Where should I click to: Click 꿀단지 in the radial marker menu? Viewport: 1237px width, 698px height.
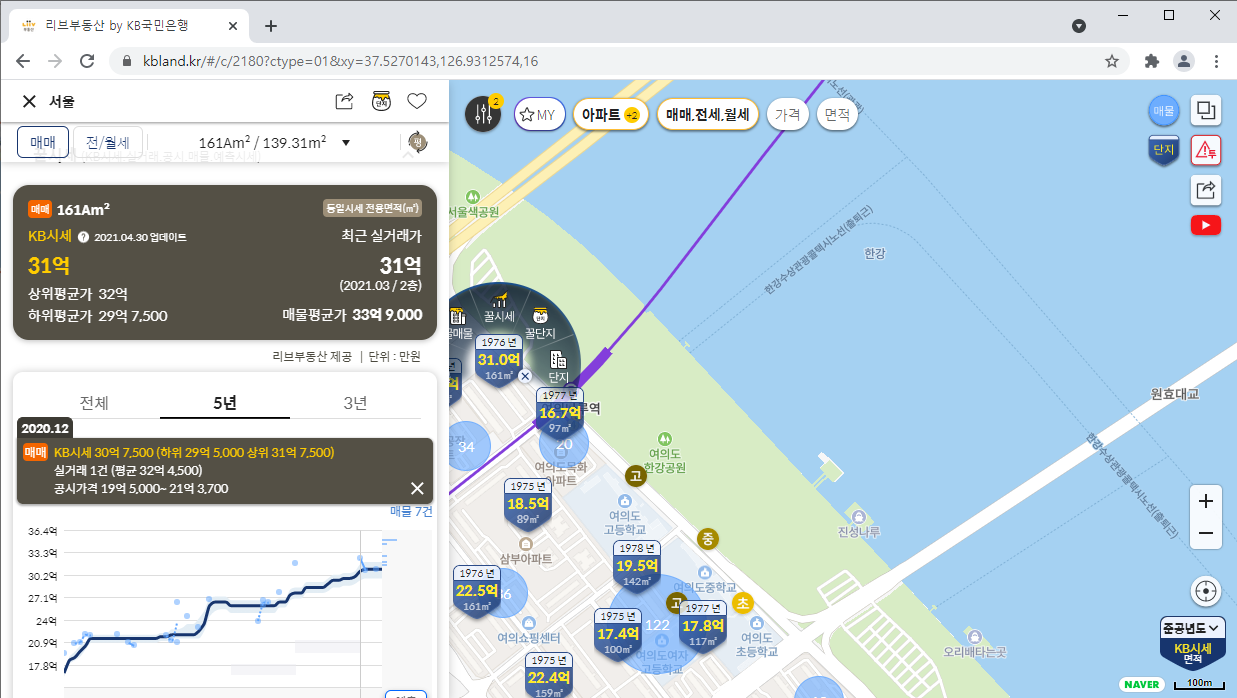click(x=540, y=322)
